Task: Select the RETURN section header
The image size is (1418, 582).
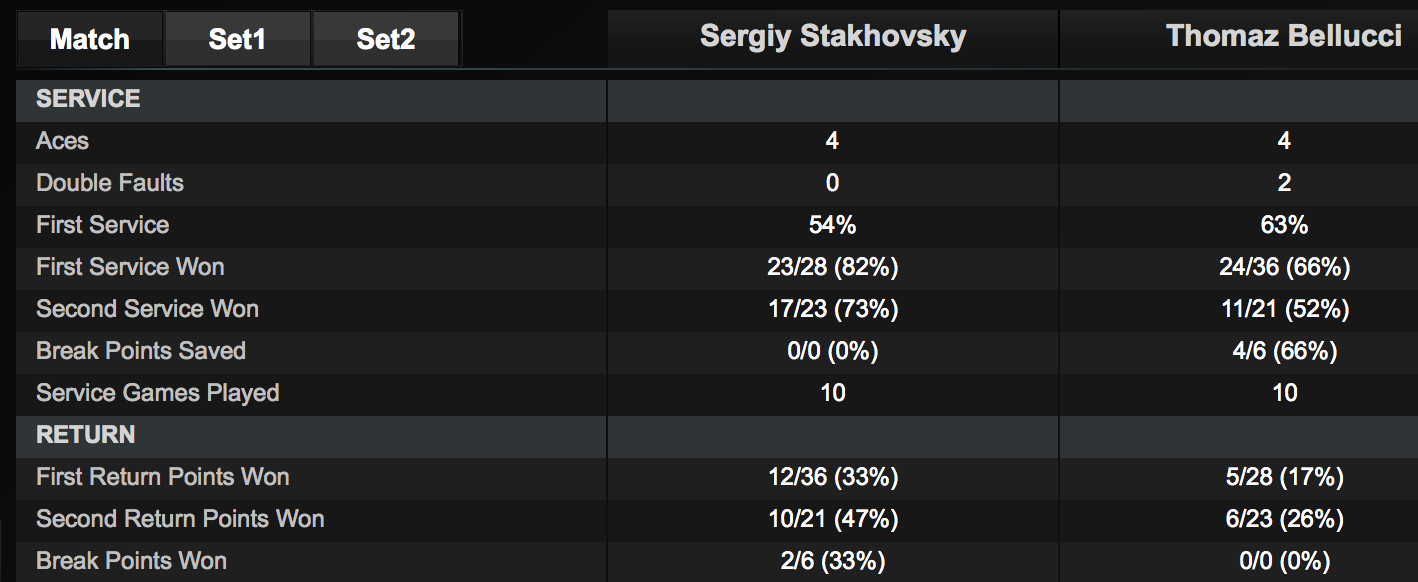Action: (85, 435)
